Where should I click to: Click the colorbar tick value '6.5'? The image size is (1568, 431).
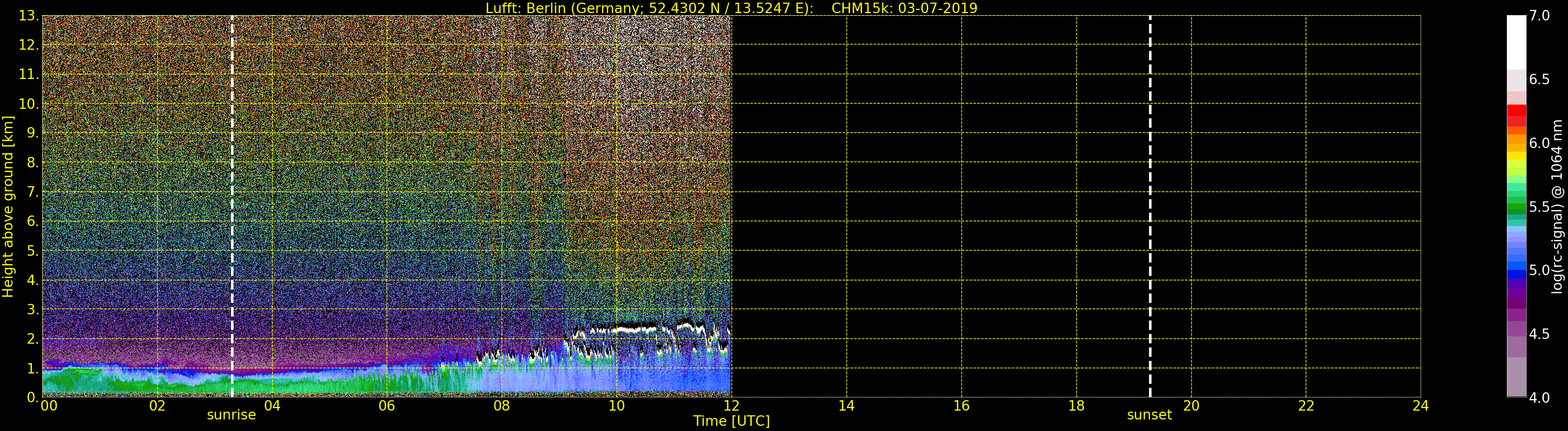click(1539, 80)
